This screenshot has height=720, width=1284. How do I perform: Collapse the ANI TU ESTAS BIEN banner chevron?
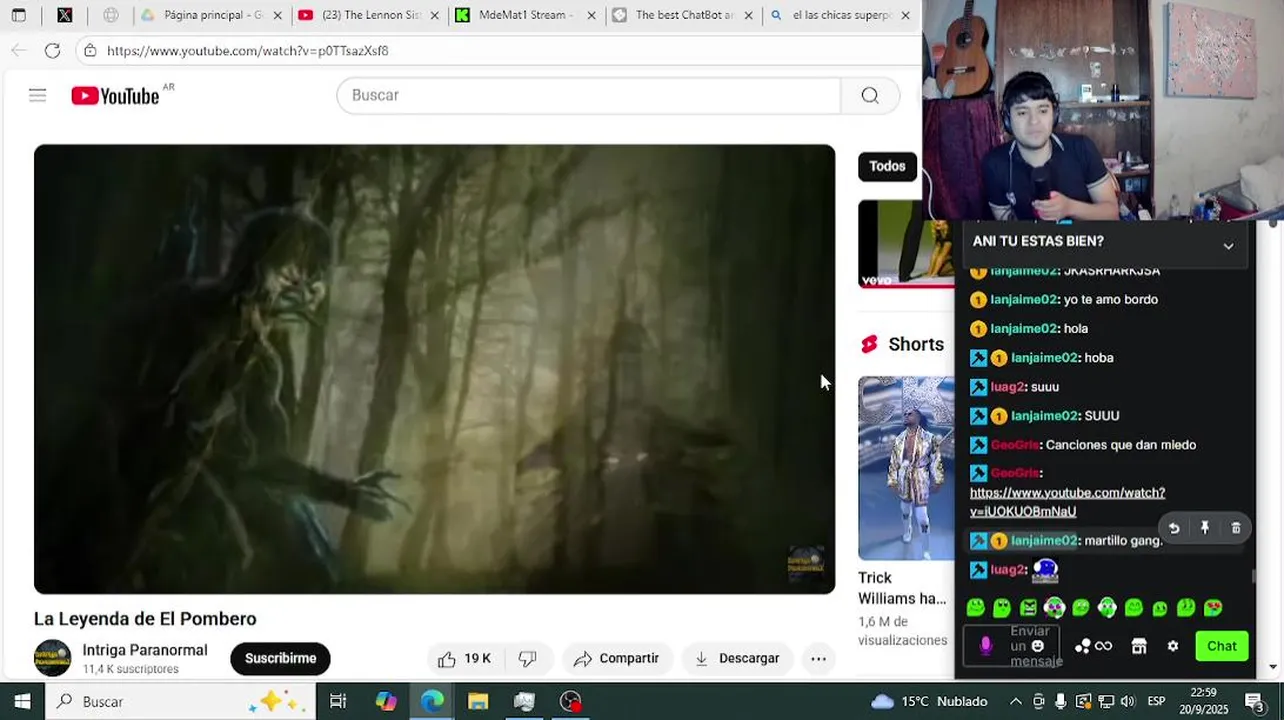(x=1228, y=245)
